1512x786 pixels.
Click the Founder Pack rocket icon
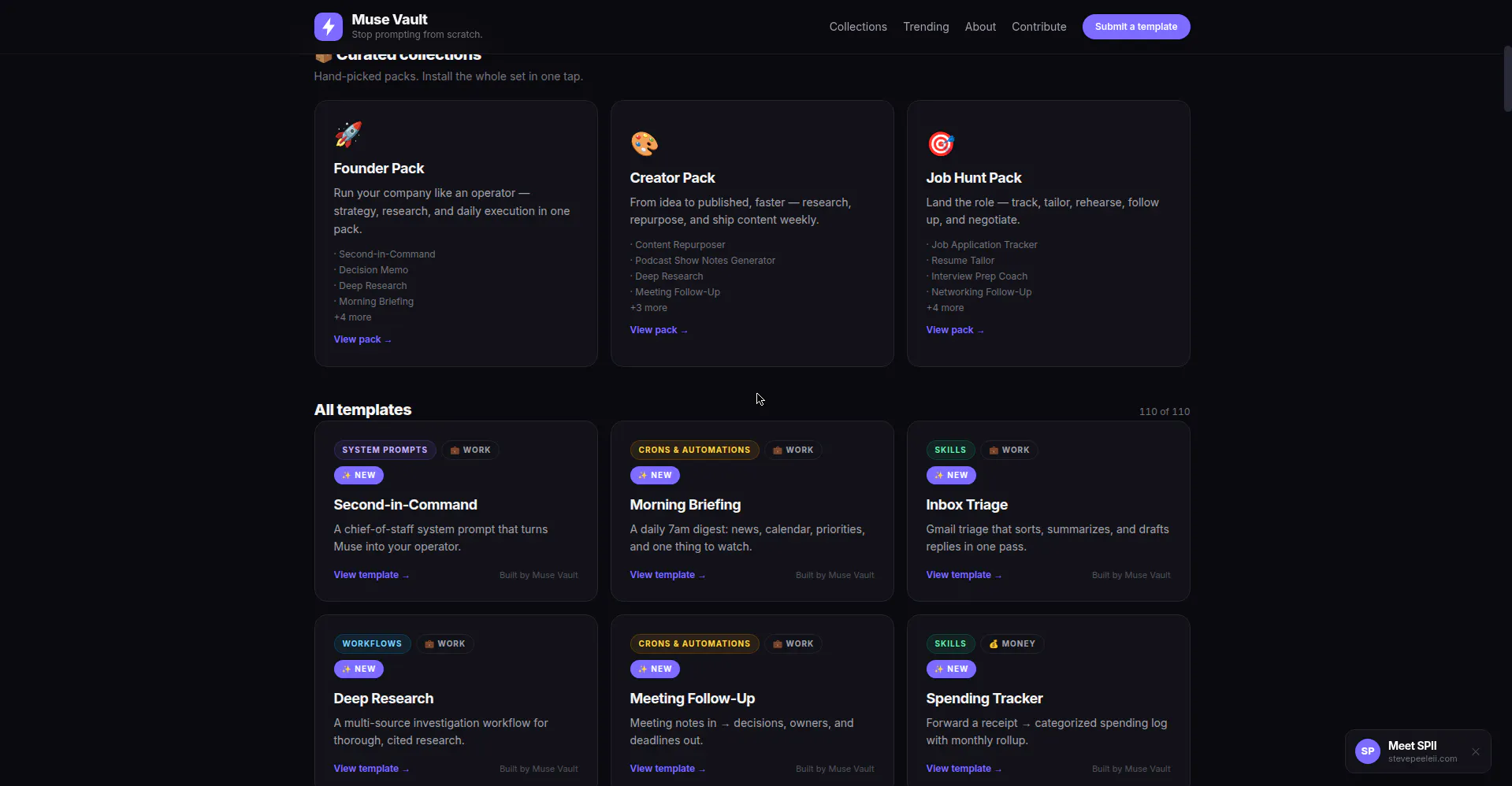click(x=347, y=135)
